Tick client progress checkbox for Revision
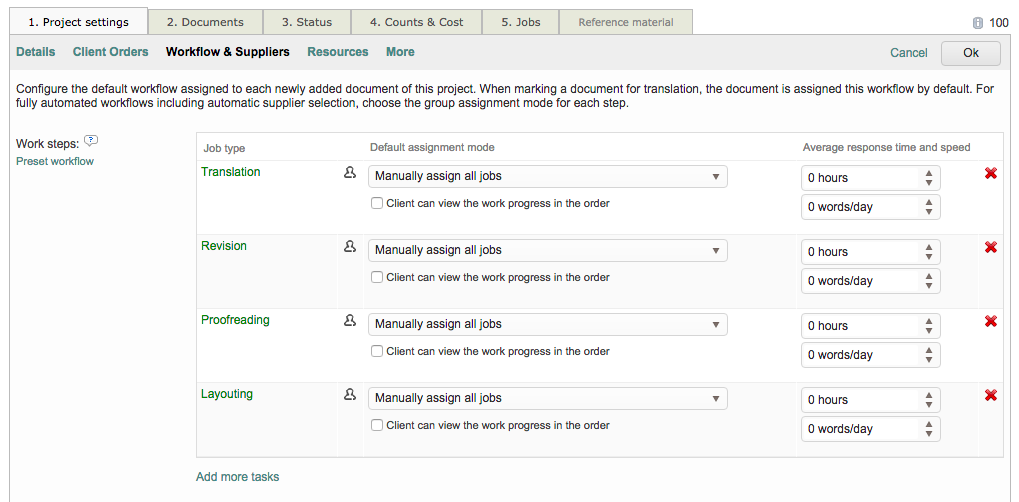This screenshot has width=1019, height=502. tap(377, 278)
